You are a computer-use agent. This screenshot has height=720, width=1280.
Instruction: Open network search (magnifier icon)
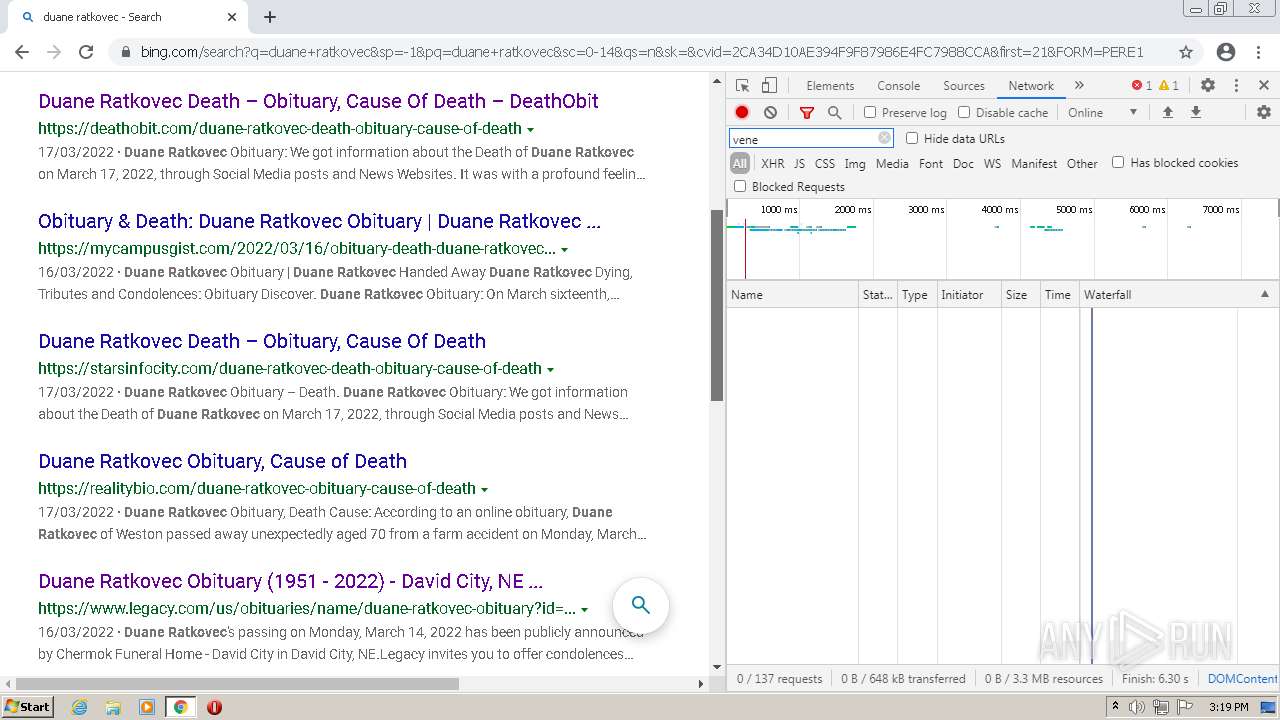835,113
